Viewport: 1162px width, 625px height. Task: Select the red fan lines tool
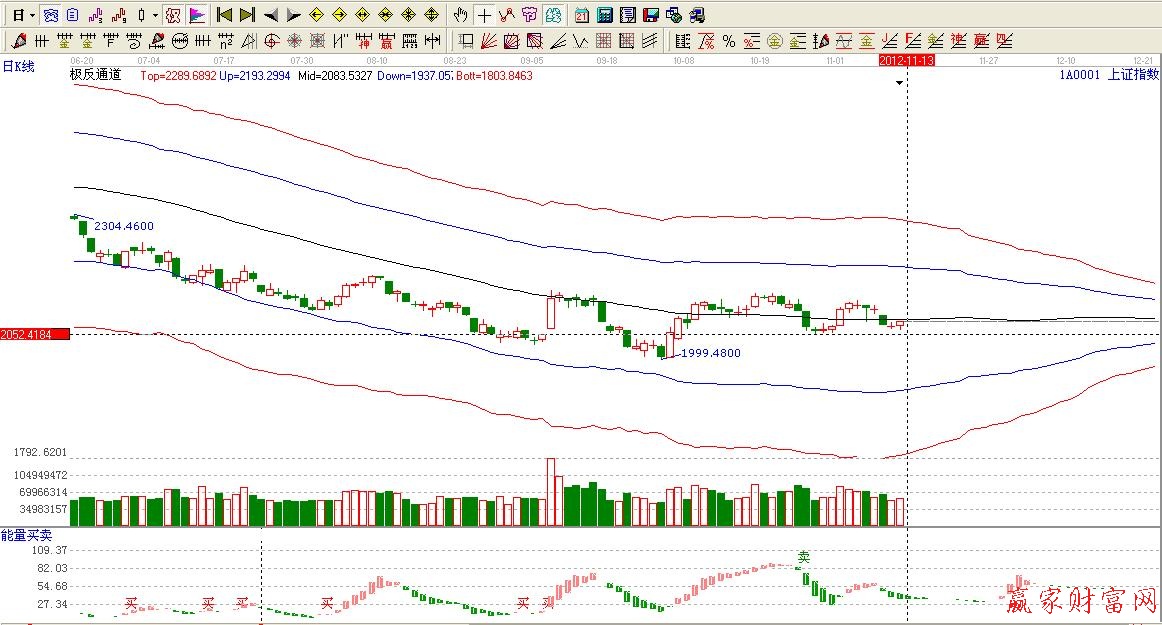pyautogui.click(x=489, y=41)
